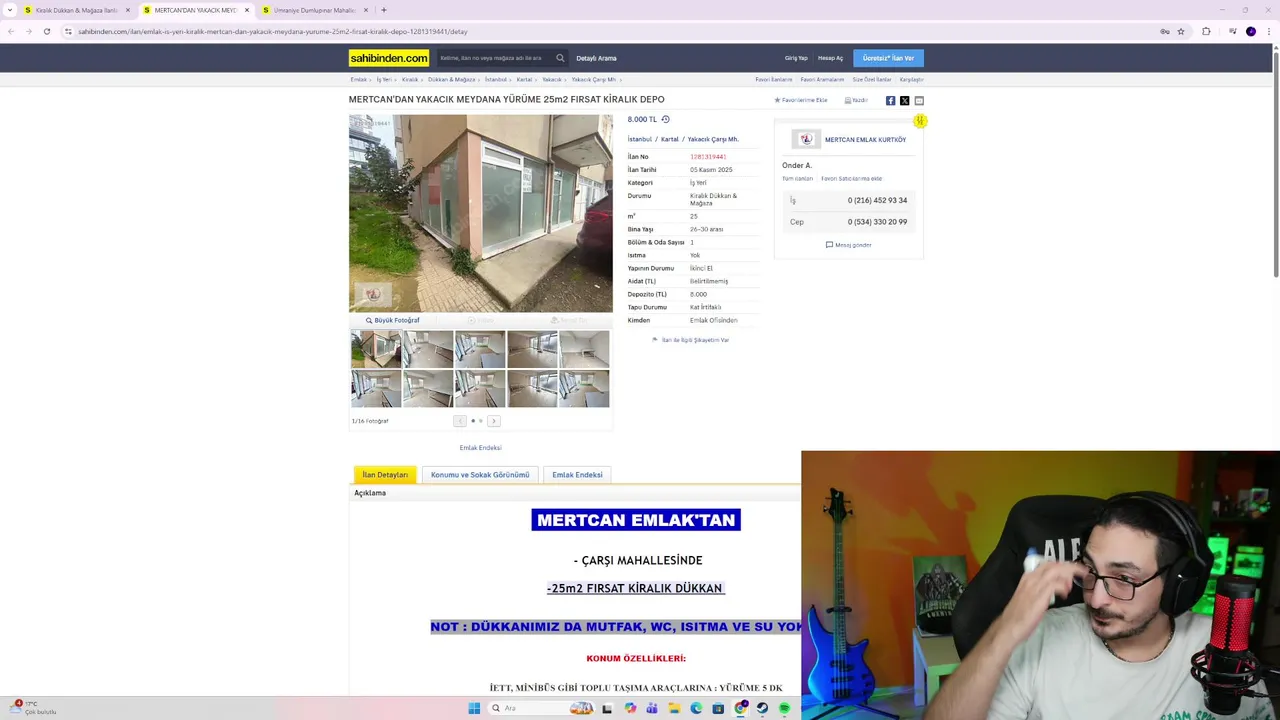Click MERTCAN EMLAK KURTKÖY store name
Screen dimensions: 1280x720
point(865,139)
